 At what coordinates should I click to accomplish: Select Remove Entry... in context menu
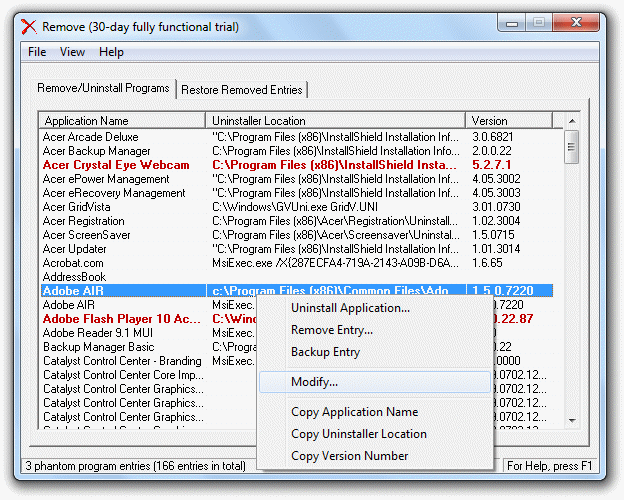(331, 330)
